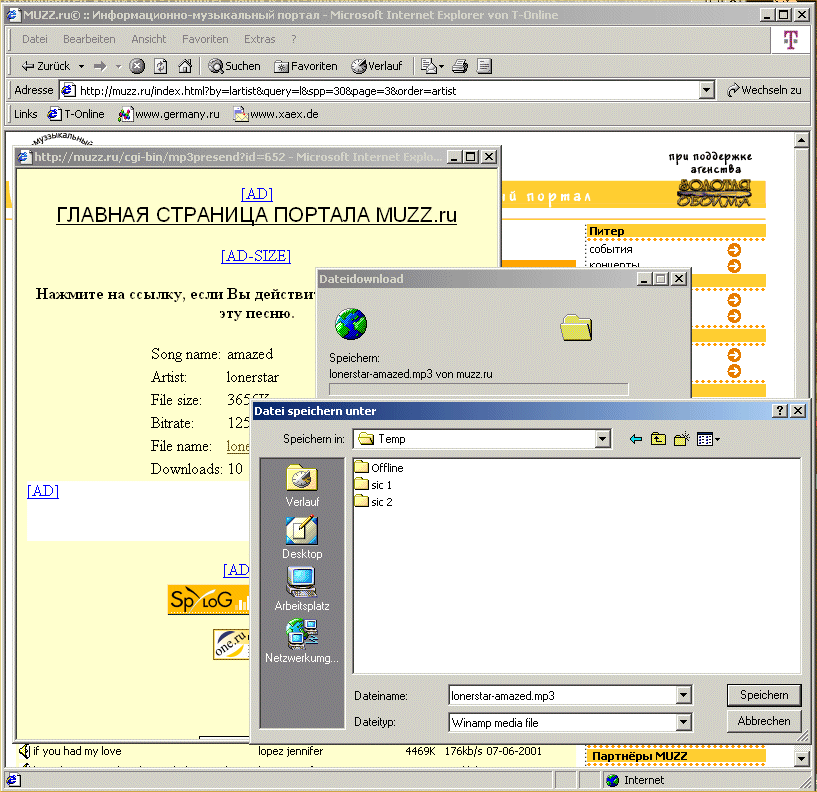The height and width of the screenshot is (792, 817).
Task: Go up one folder level icon
Action: (x=658, y=439)
